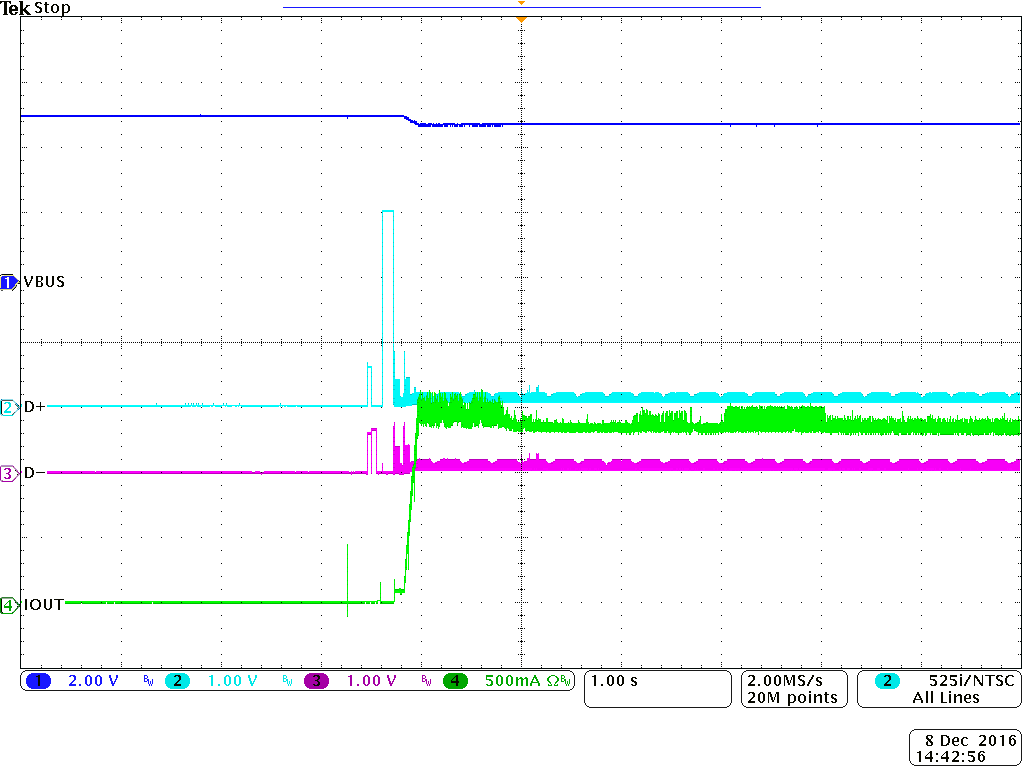Toggle bandwidth limit BW on channel 3
1024x768 pixels.
click(429, 683)
